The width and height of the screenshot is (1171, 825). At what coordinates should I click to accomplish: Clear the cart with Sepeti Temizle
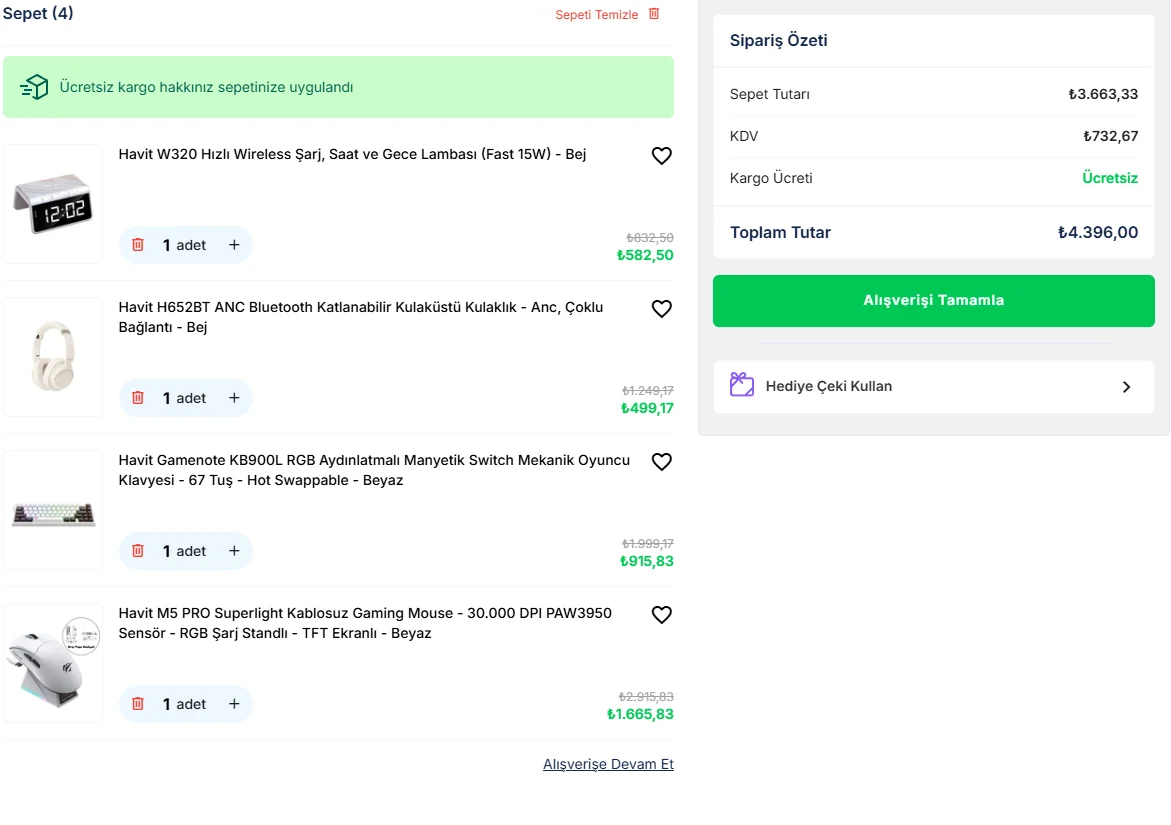pos(607,15)
